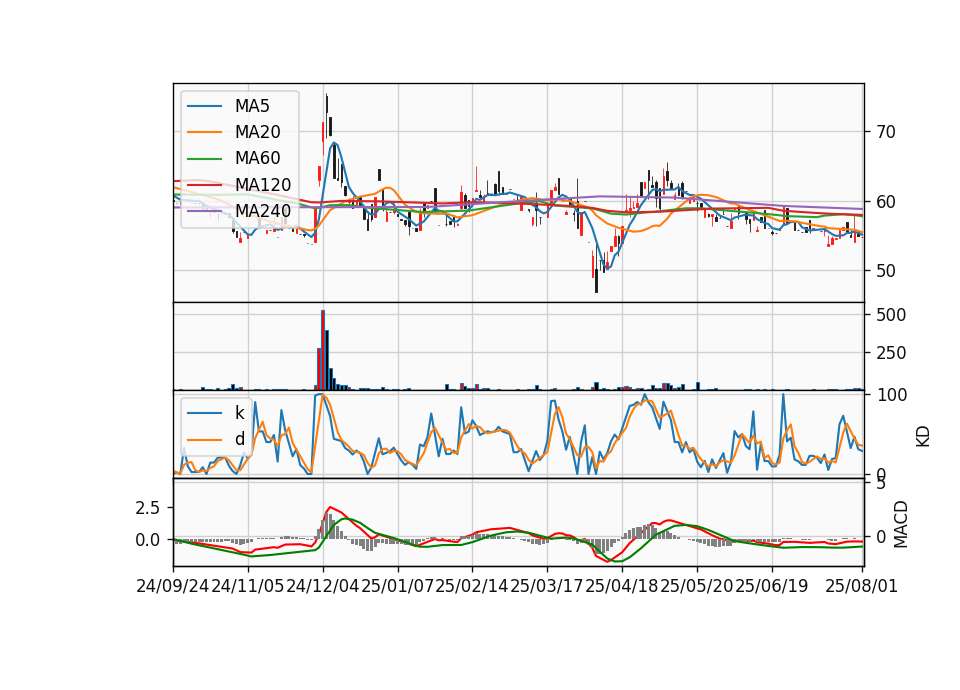Click the MACD axis title
The height and width of the screenshot is (690, 960).
pos(900,525)
